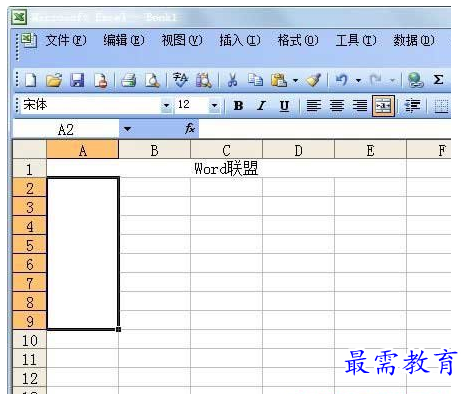
Task: Expand the Name Box dropdown arrow
Action: point(127,129)
